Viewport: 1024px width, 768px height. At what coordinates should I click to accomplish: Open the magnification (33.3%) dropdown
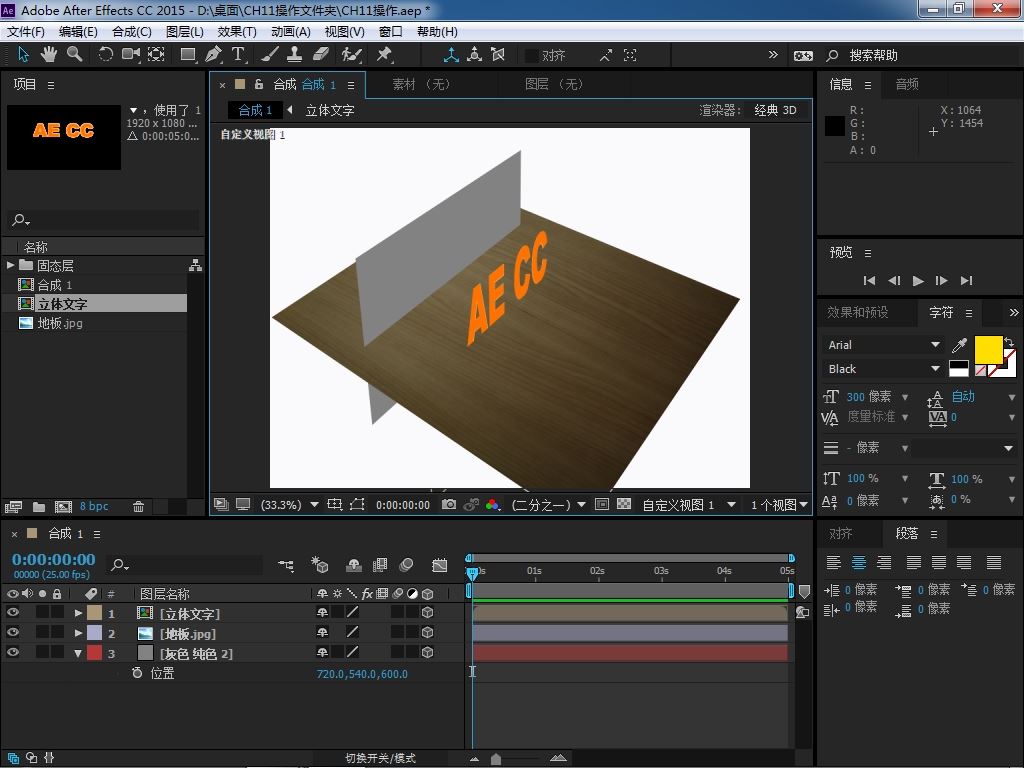click(x=289, y=505)
